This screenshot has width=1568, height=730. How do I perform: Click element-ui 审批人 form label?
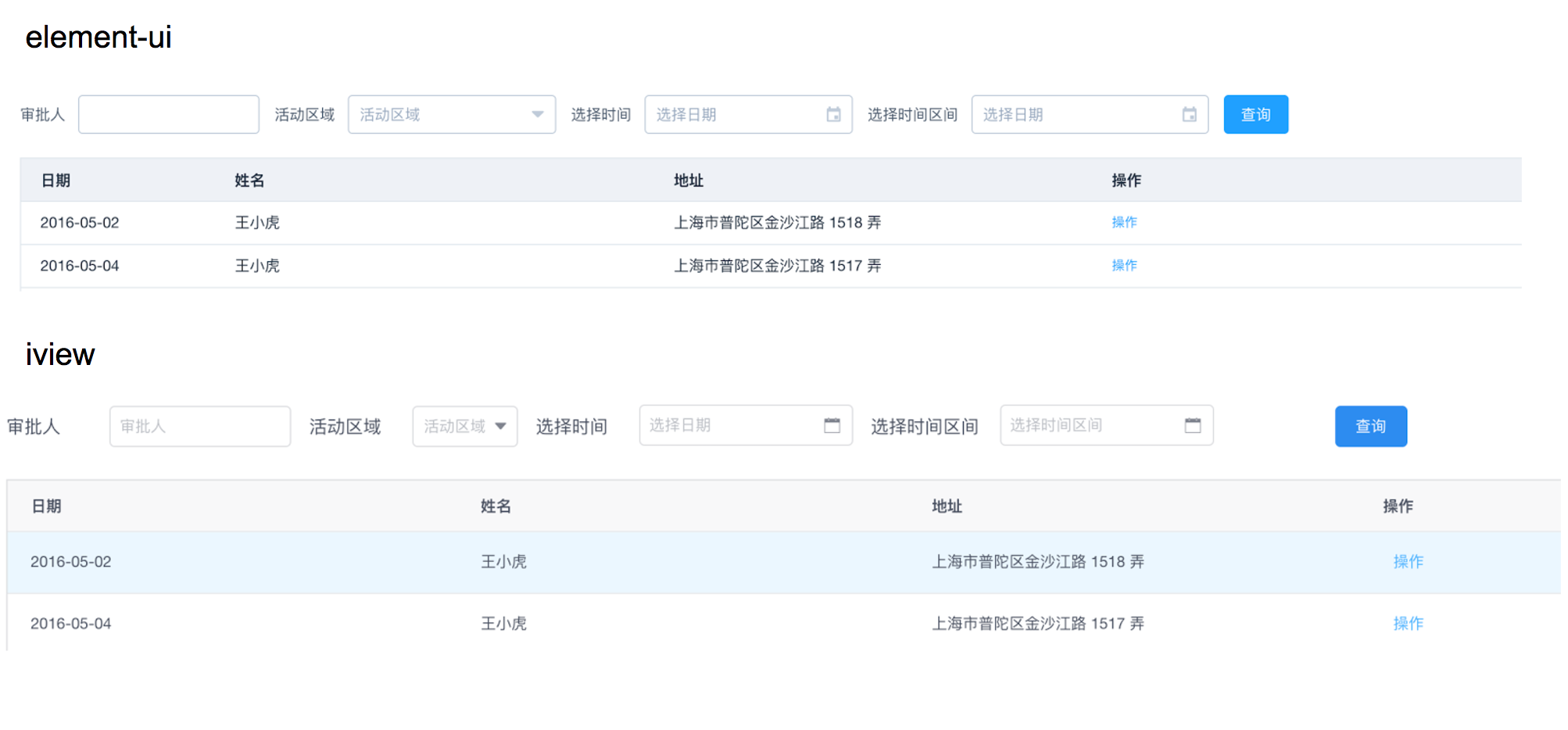tap(43, 115)
